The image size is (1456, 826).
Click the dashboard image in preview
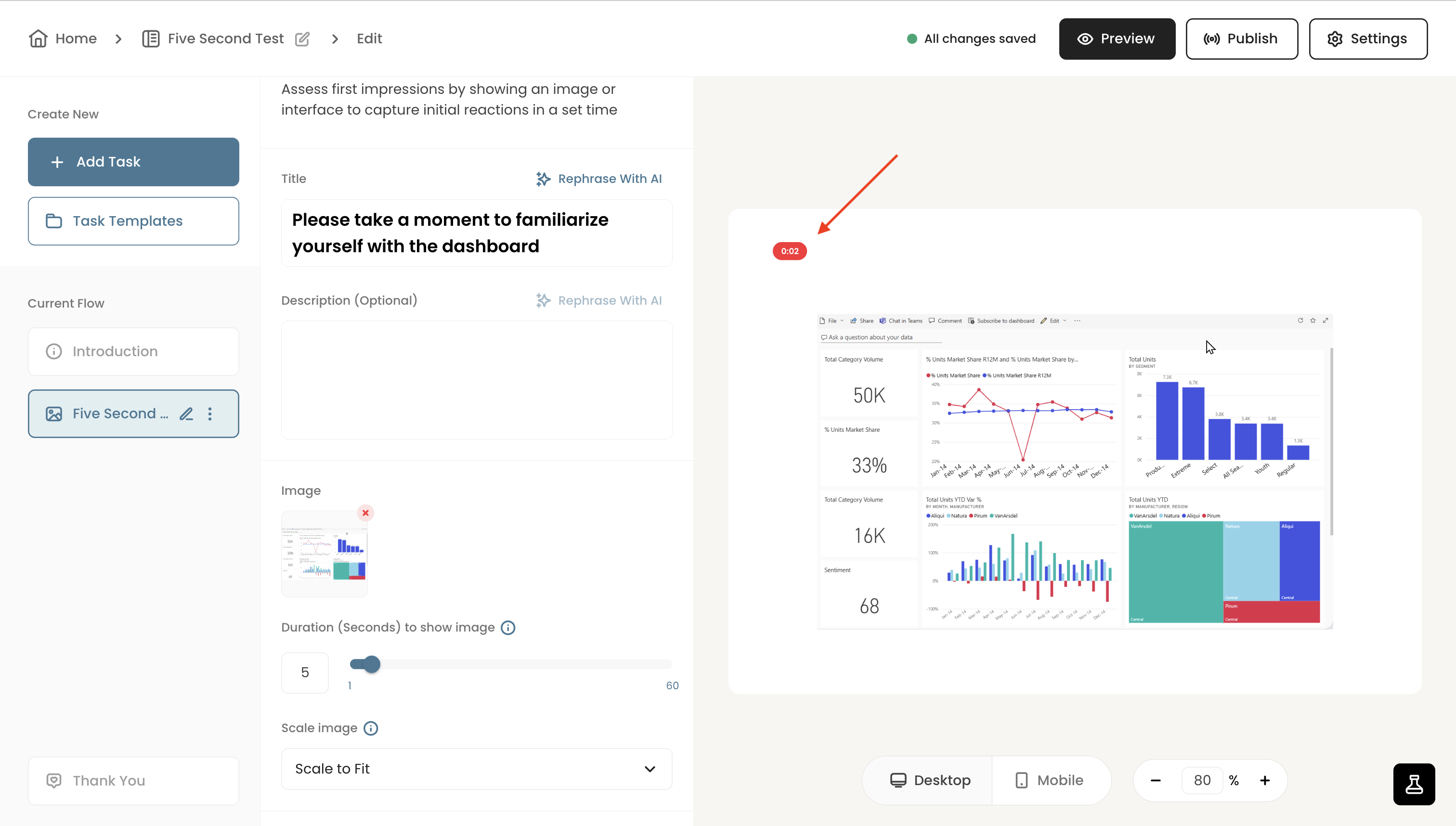click(x=1075, y=471)
